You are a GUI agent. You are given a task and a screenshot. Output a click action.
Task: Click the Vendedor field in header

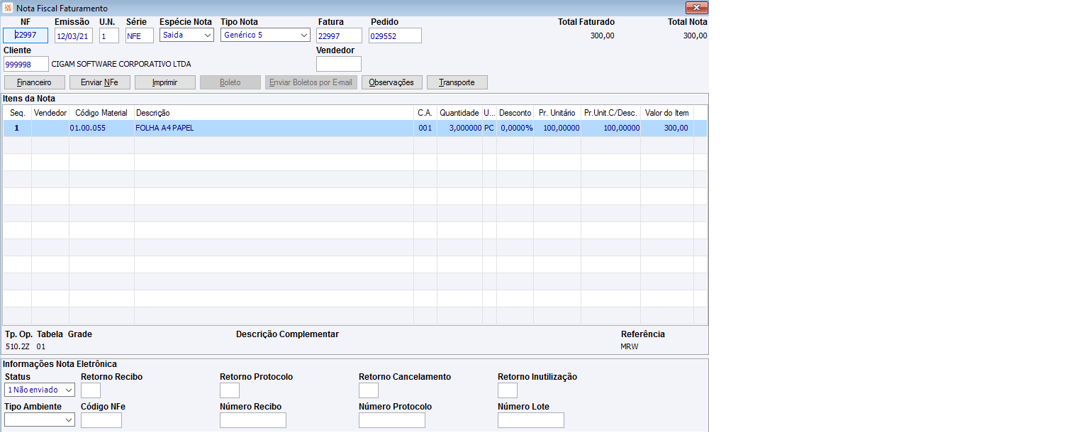[x=339, y=64]
